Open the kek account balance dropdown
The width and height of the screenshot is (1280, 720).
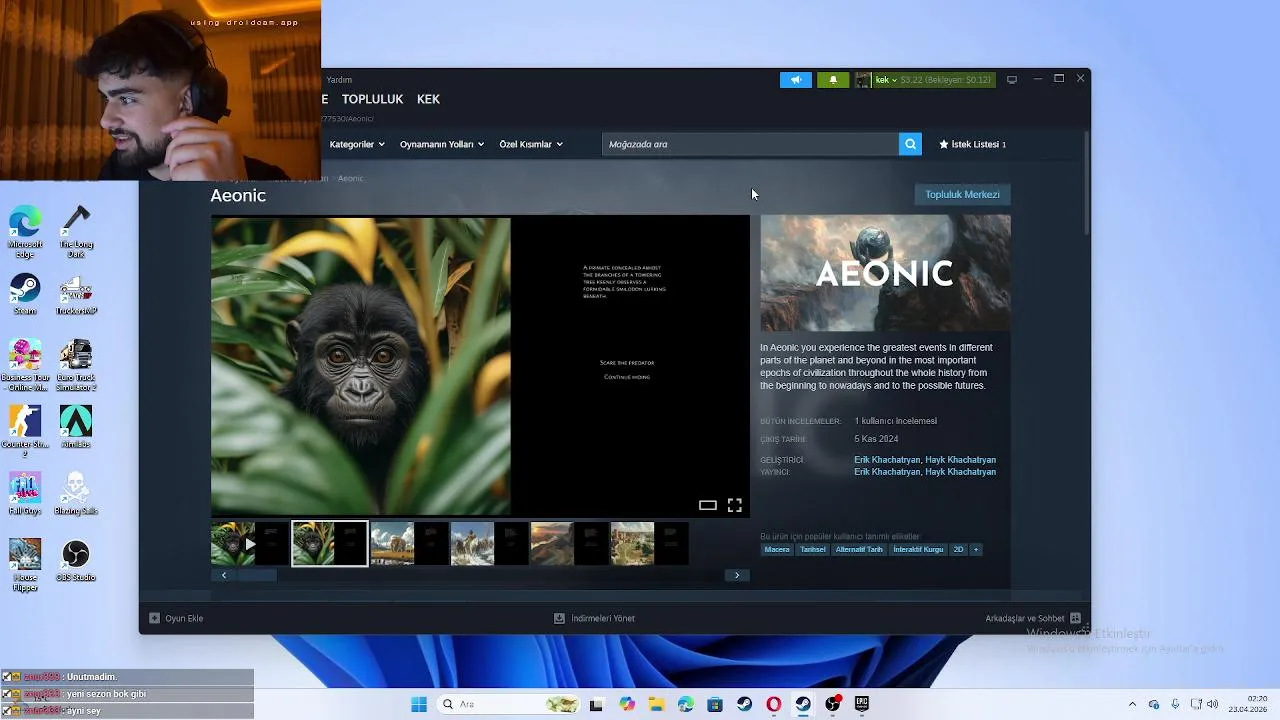pyautogui.click(x=933, y=80)
